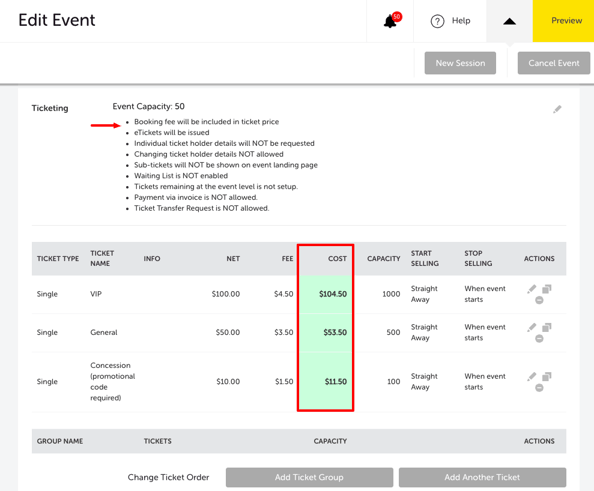594x491 pixels.
Task: Click the 100 capacity value
Action: [x=394, y=382]
